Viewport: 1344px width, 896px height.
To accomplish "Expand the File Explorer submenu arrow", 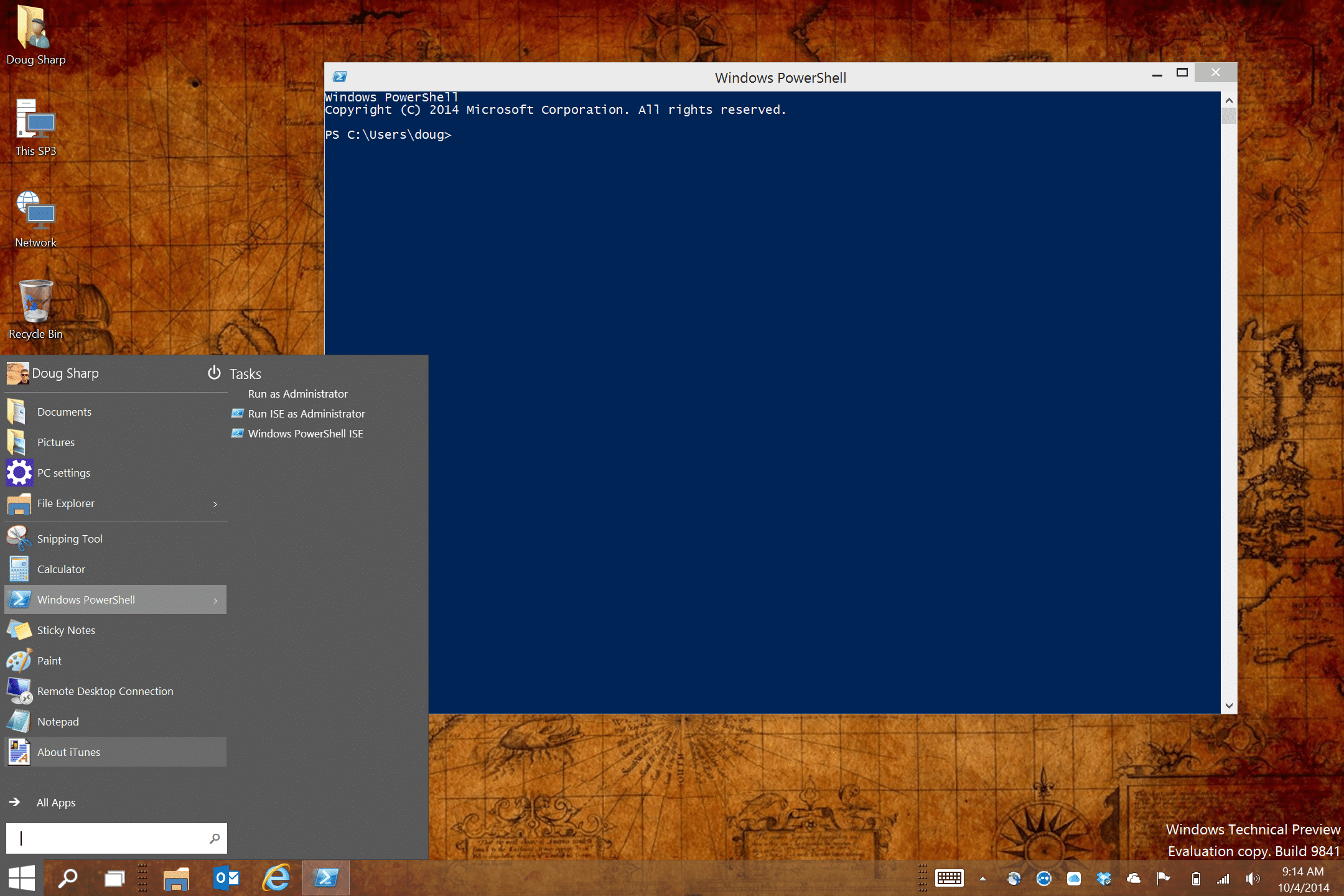I will coord(215,504).
